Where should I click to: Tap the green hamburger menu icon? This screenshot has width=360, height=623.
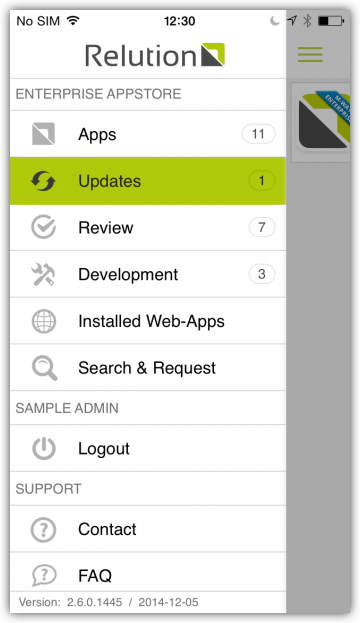pyautogui.click(x=310, y=54)
